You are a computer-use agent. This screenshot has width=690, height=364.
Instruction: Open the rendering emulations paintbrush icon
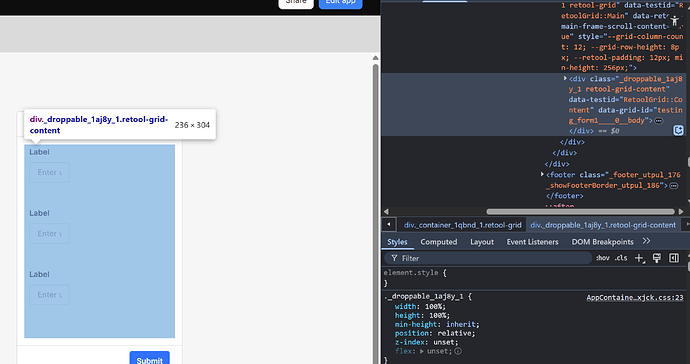point(657,258)
